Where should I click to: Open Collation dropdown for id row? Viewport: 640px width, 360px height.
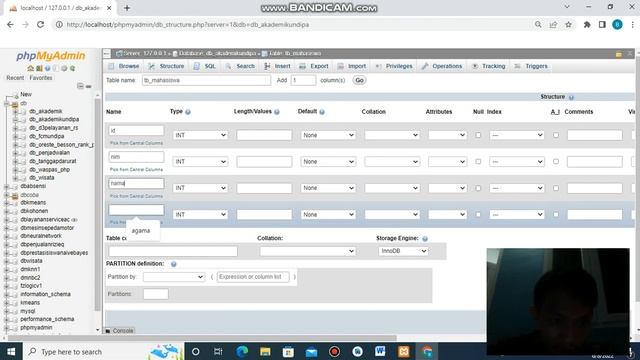tap(392, 135)
